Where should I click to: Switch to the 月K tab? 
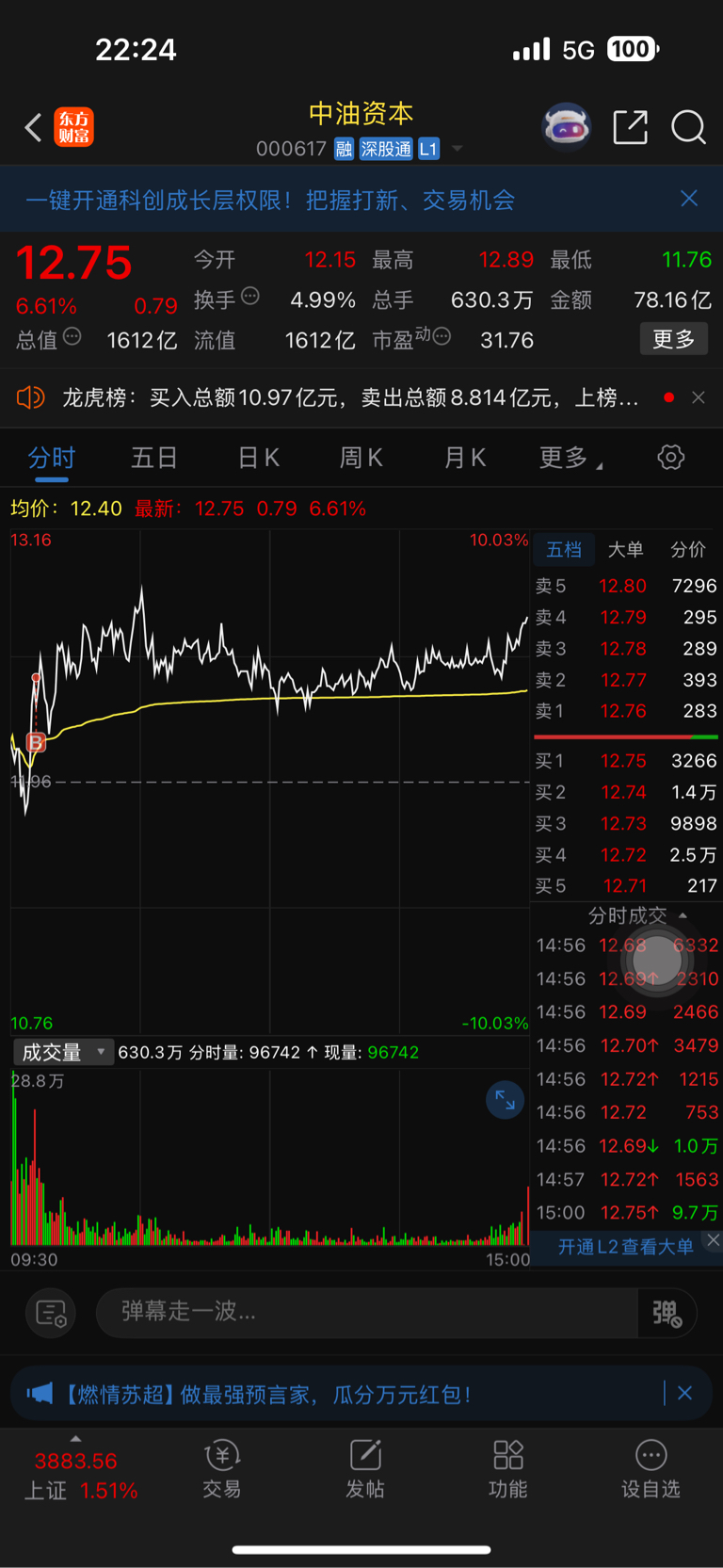tap(464, 459)
